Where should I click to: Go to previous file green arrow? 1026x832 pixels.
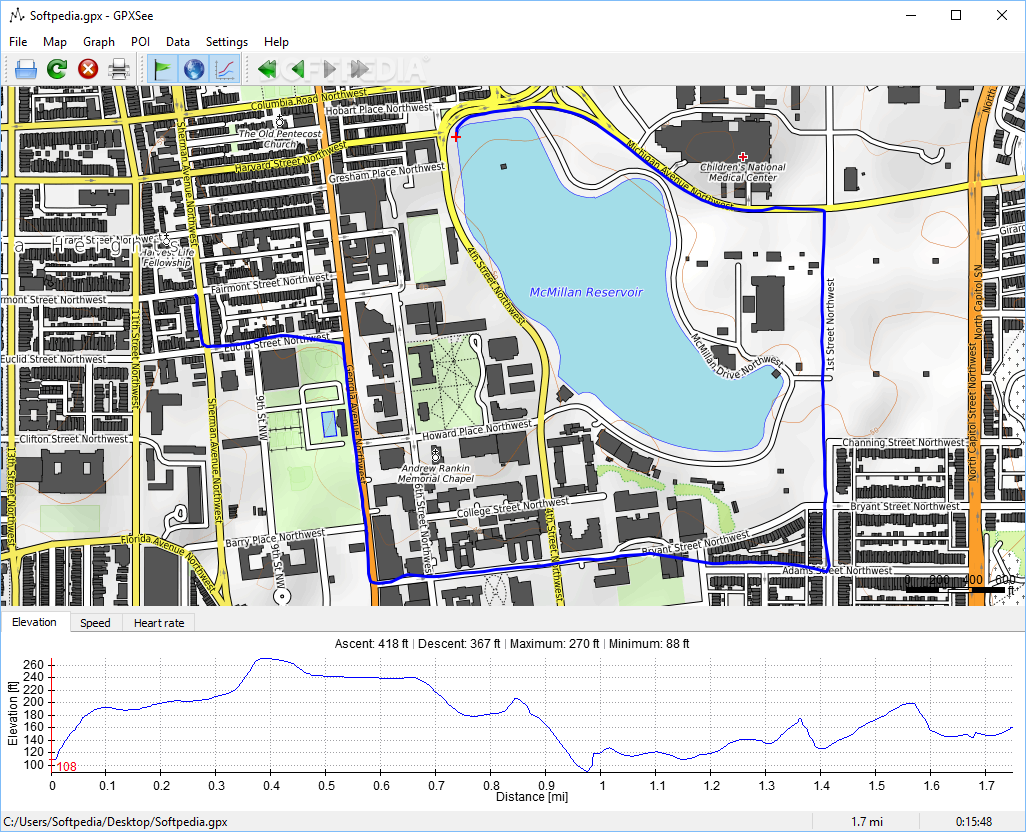coord(298,69)
